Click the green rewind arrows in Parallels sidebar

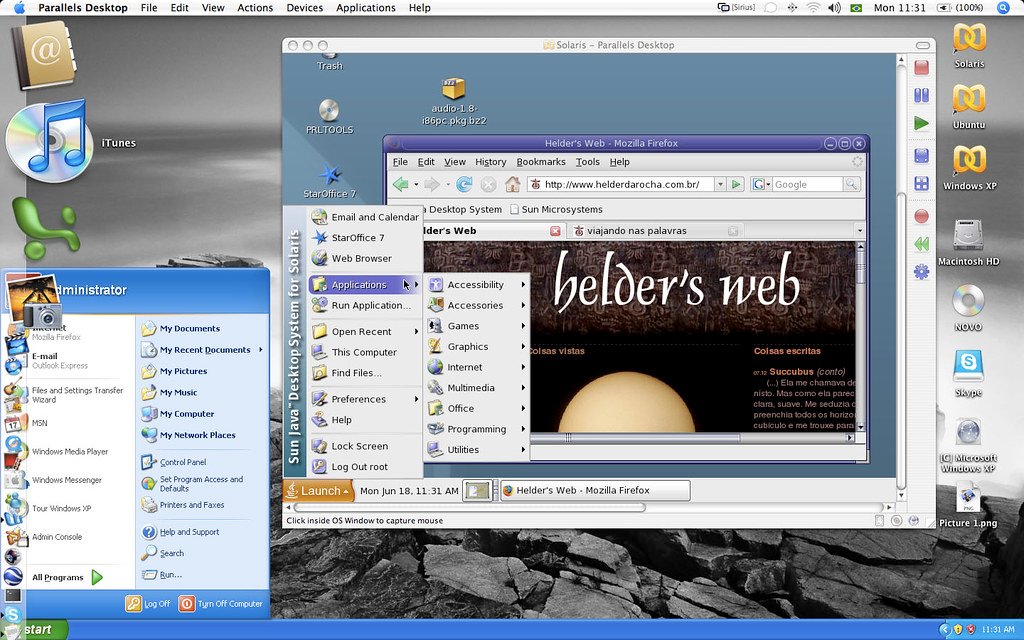[921, 244]
